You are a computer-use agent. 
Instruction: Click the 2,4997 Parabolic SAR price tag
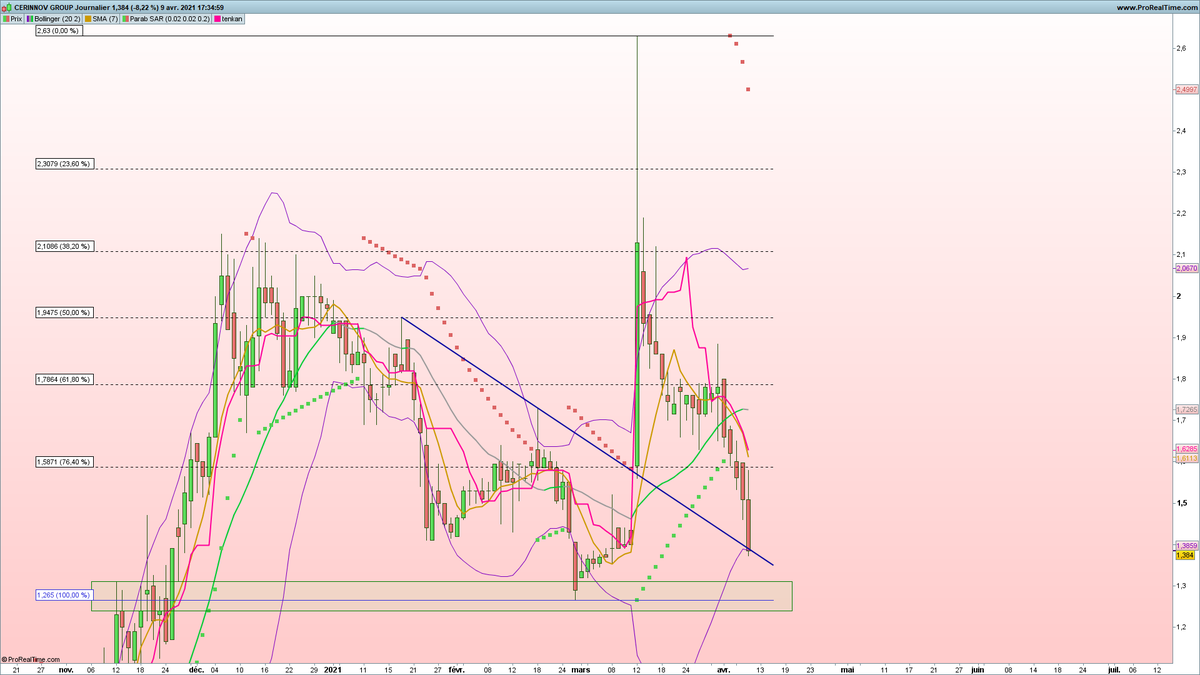pos(1186,89)
